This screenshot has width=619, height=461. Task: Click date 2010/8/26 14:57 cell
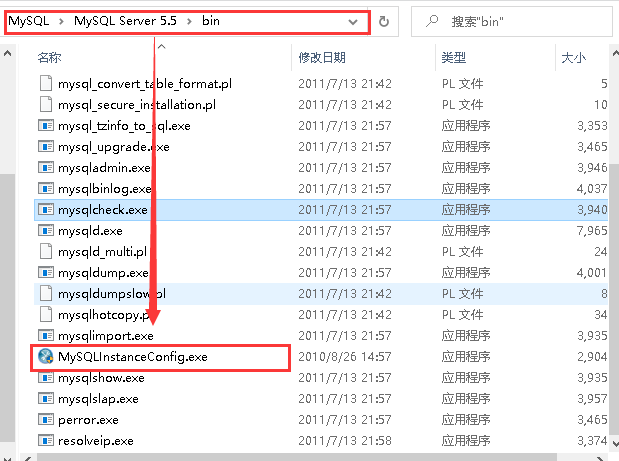(x=345, y=357)
